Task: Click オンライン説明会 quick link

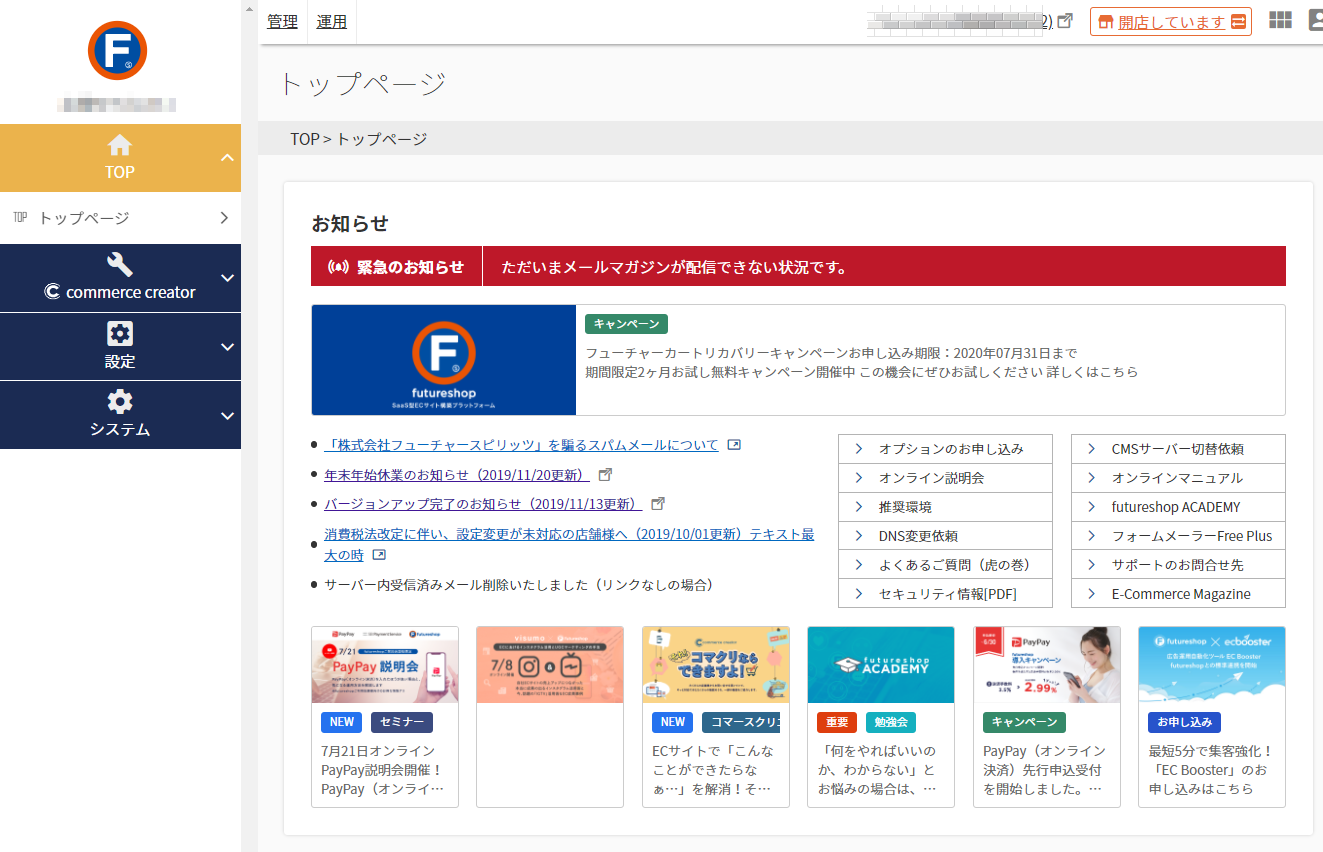Action: pos(945,478)
